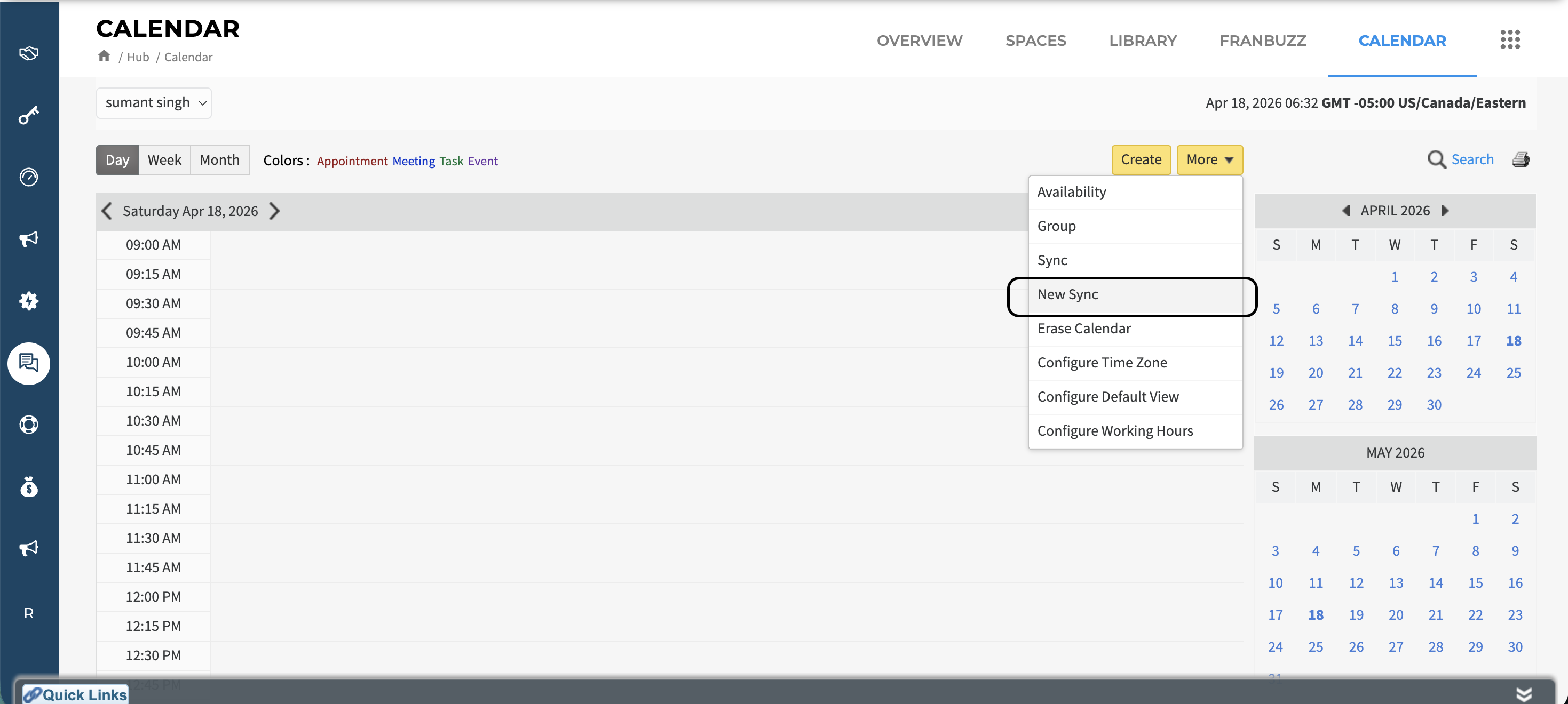Image resolution: width=1568 pixels, height=704 pixels.
Task: Expand the Quick Links bar chevrons
Action: click(1524, 694)
